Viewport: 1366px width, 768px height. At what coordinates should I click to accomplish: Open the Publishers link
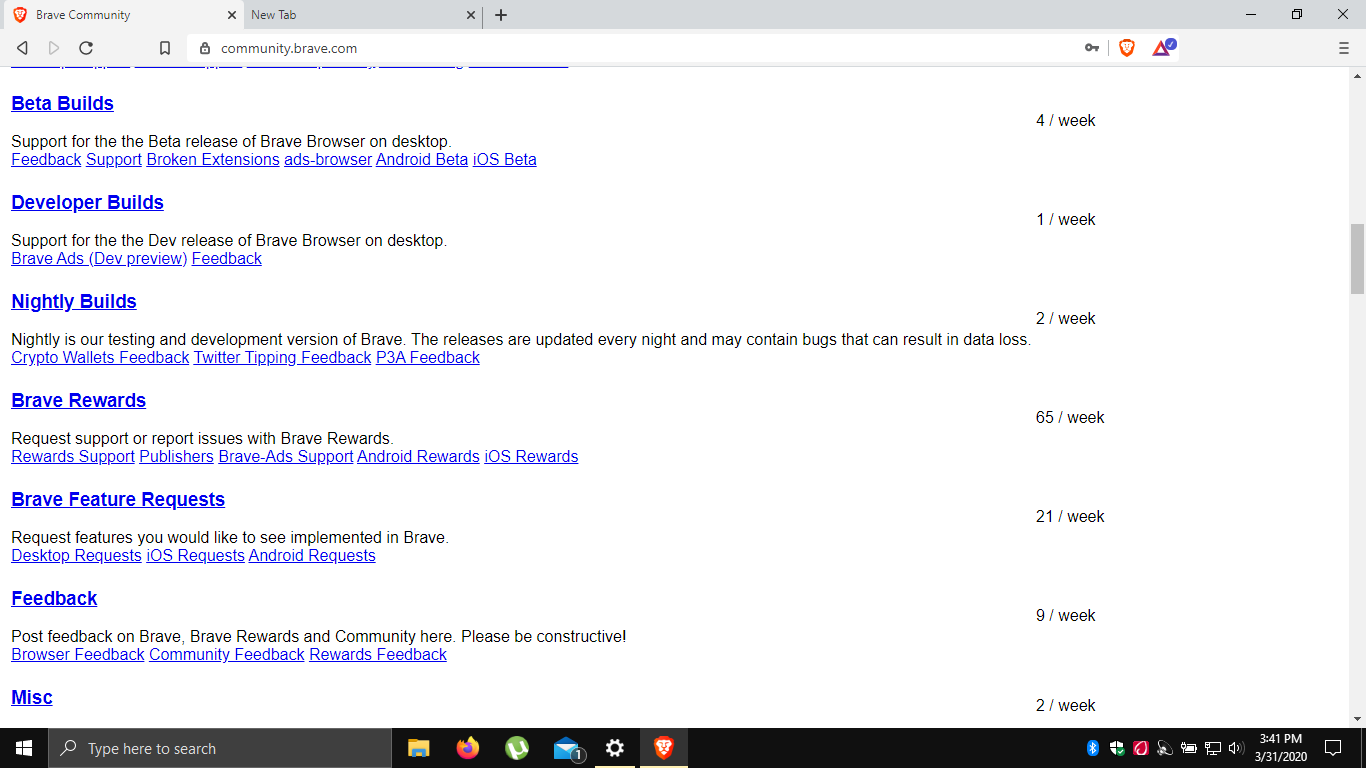(x=176, y=456)
